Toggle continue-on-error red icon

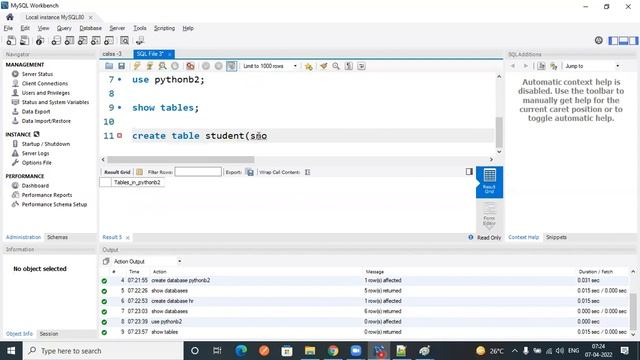(190, 66)
